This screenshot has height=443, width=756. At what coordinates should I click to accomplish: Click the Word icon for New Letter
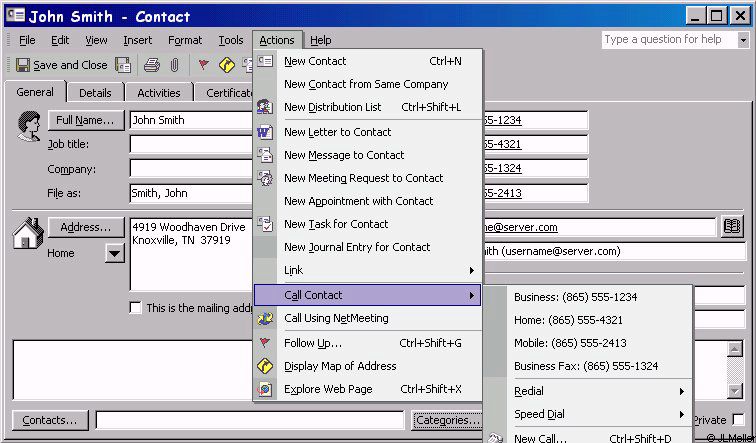[265, 132]
